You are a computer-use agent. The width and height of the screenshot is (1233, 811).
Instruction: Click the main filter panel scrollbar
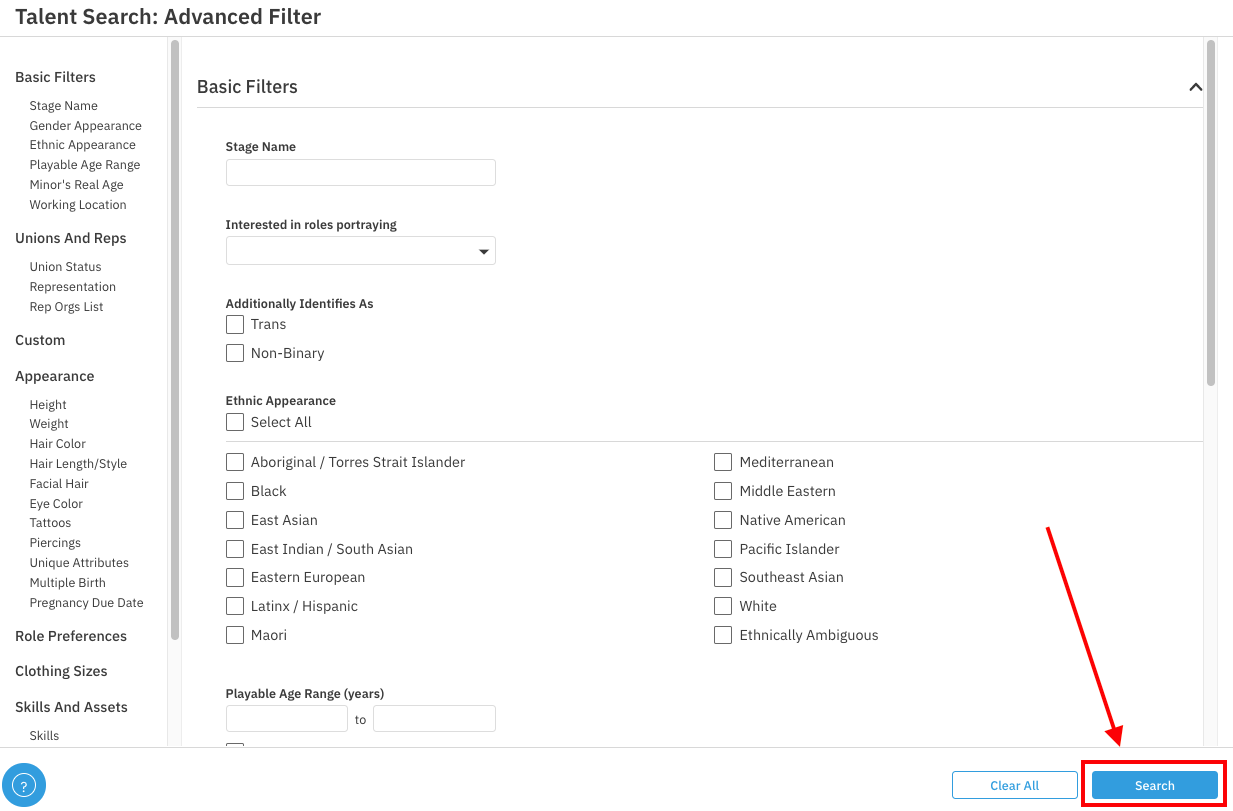[1210, 212]
